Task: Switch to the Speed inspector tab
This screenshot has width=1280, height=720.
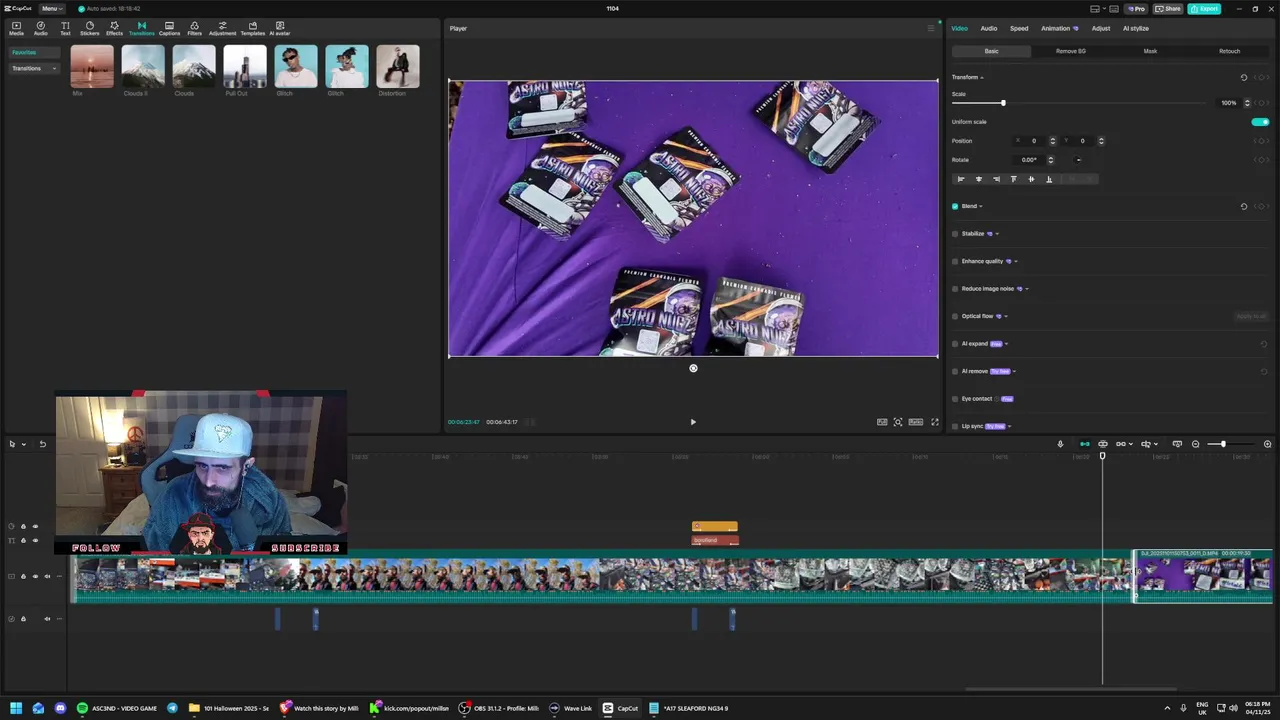Action: pos(1019,28)
